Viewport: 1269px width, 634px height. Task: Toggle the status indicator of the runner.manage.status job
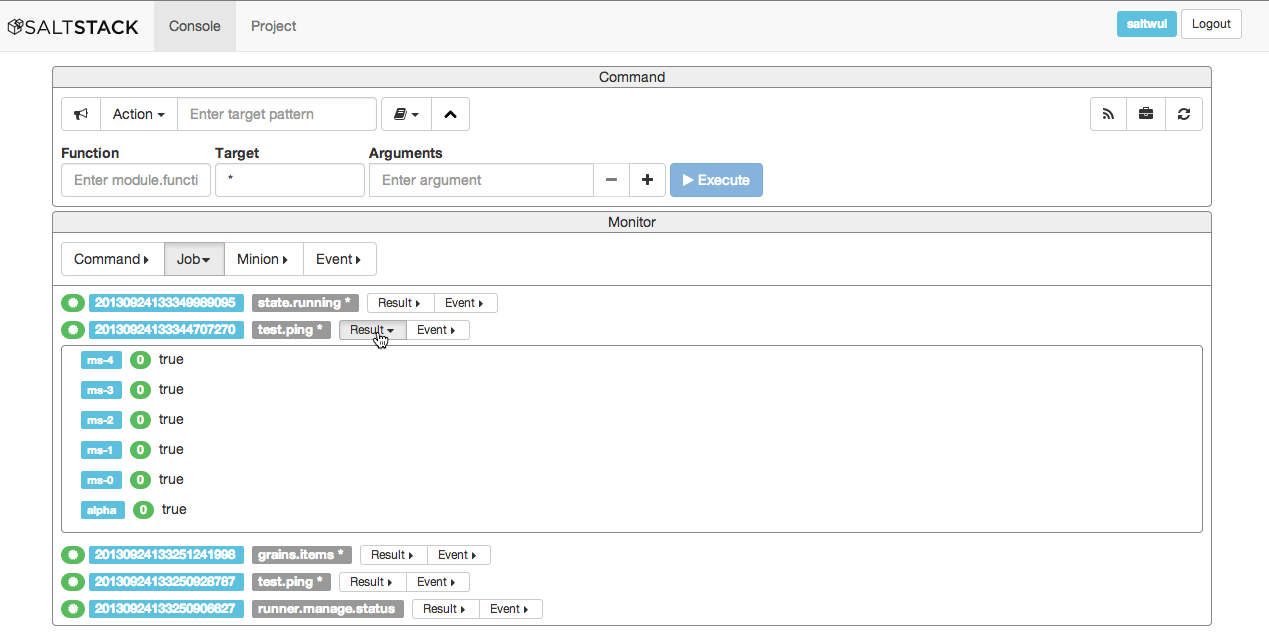73,608
